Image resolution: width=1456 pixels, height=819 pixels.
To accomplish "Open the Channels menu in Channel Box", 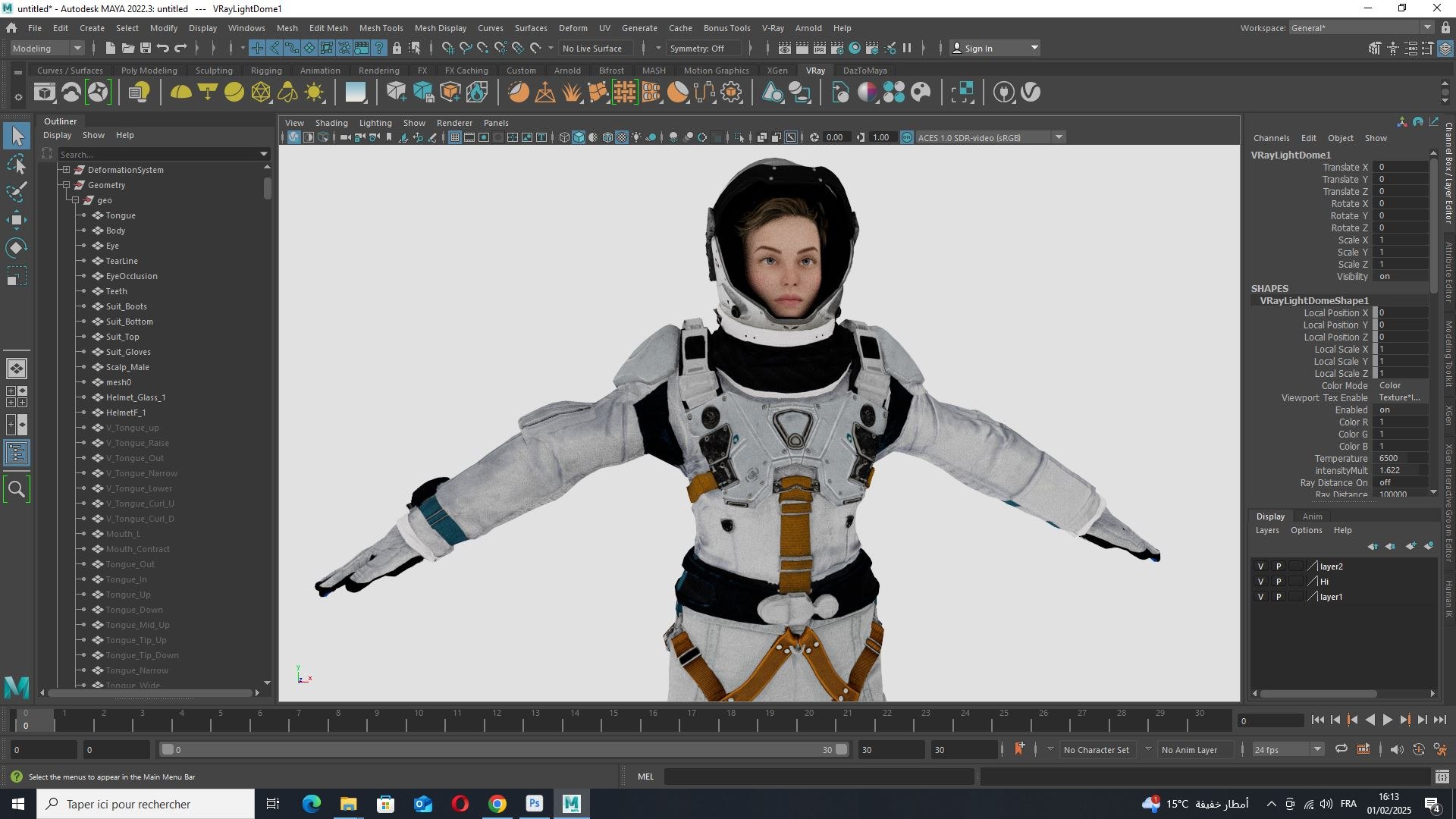I will (1271, 138).
